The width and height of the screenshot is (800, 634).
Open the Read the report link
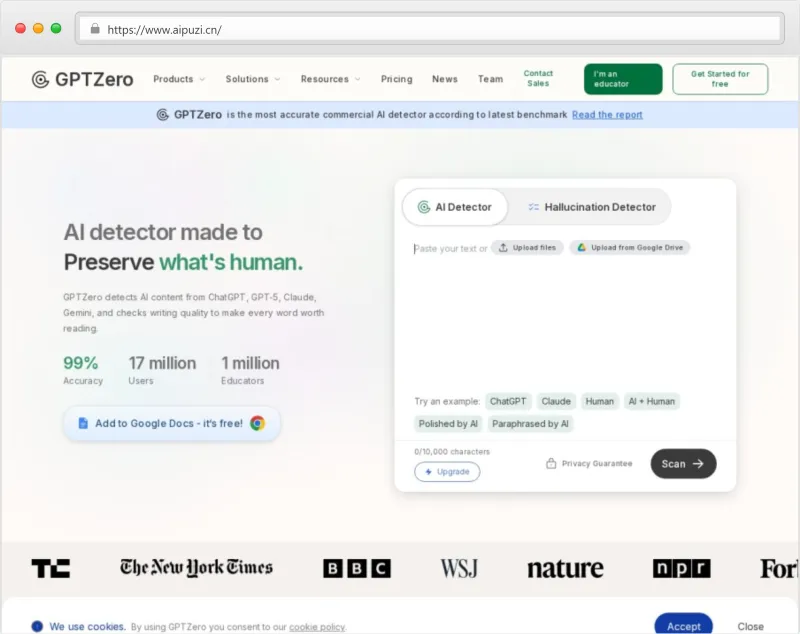pyautogui.click(x=607, y=115)
